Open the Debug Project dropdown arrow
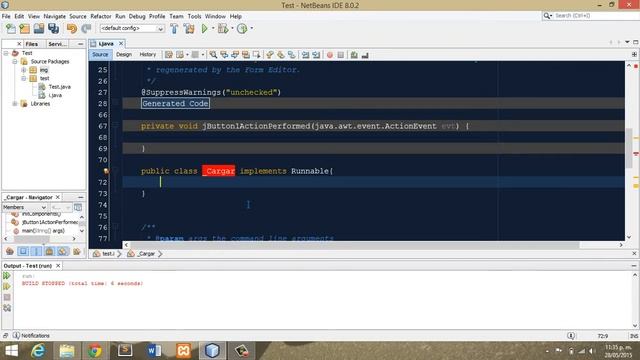 click(232, 28)
